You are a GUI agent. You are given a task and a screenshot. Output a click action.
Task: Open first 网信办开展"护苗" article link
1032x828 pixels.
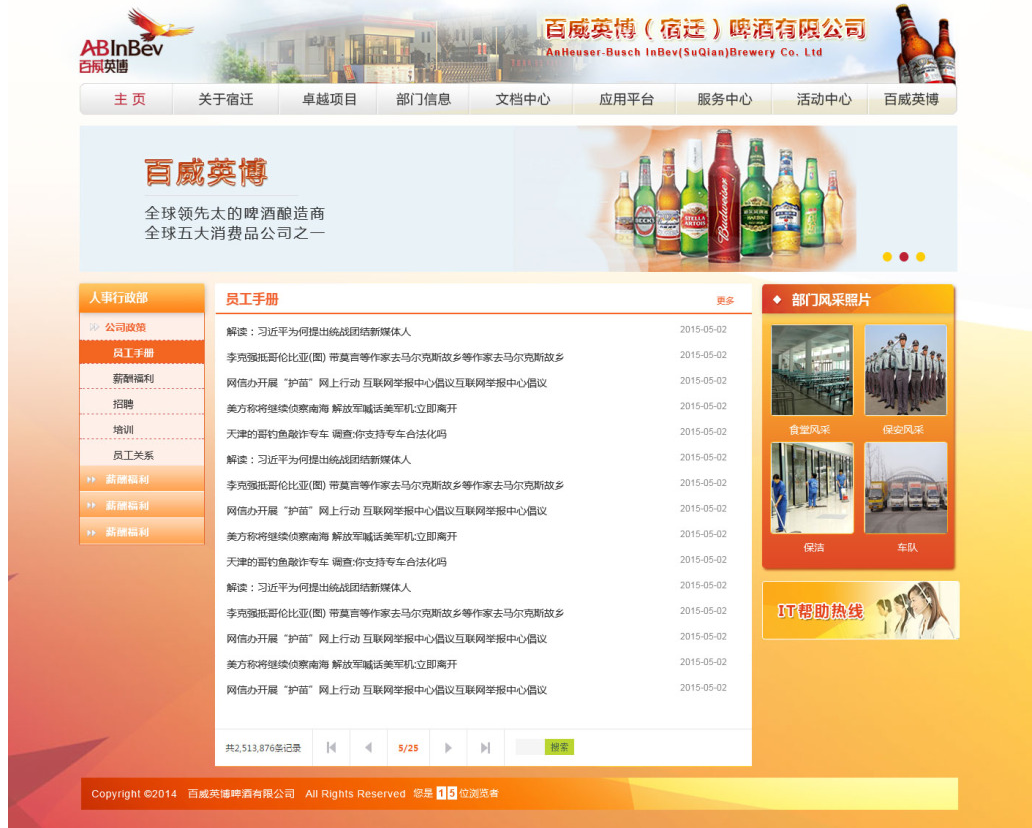point(386,383)
